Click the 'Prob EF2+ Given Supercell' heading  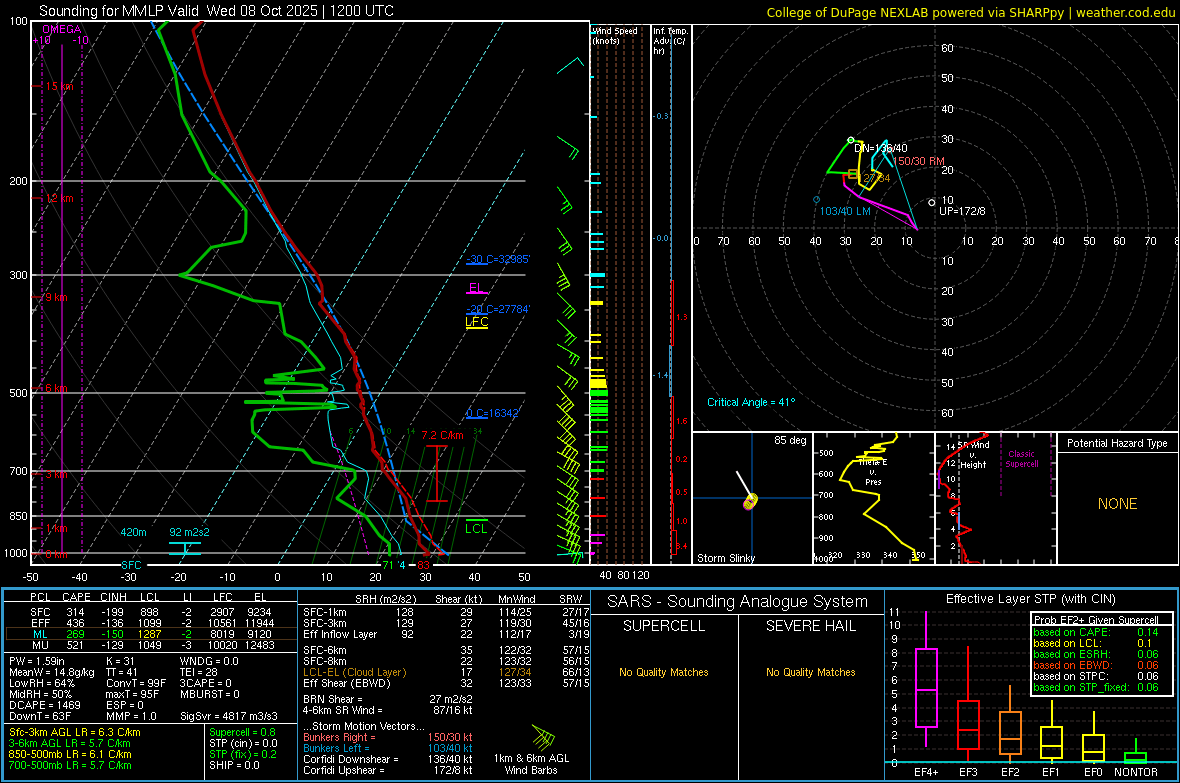coord(1096,620)
